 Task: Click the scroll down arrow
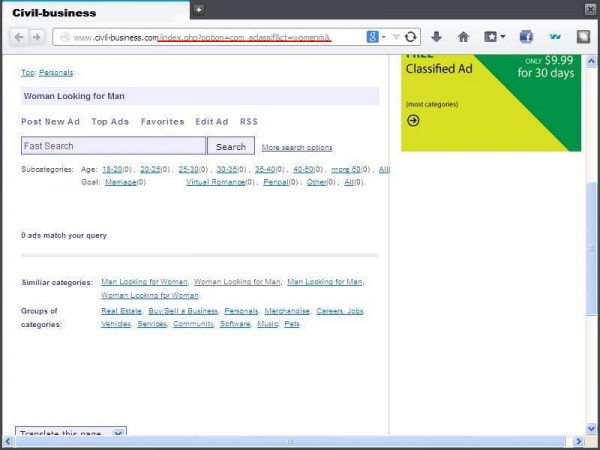click(591, 428)
